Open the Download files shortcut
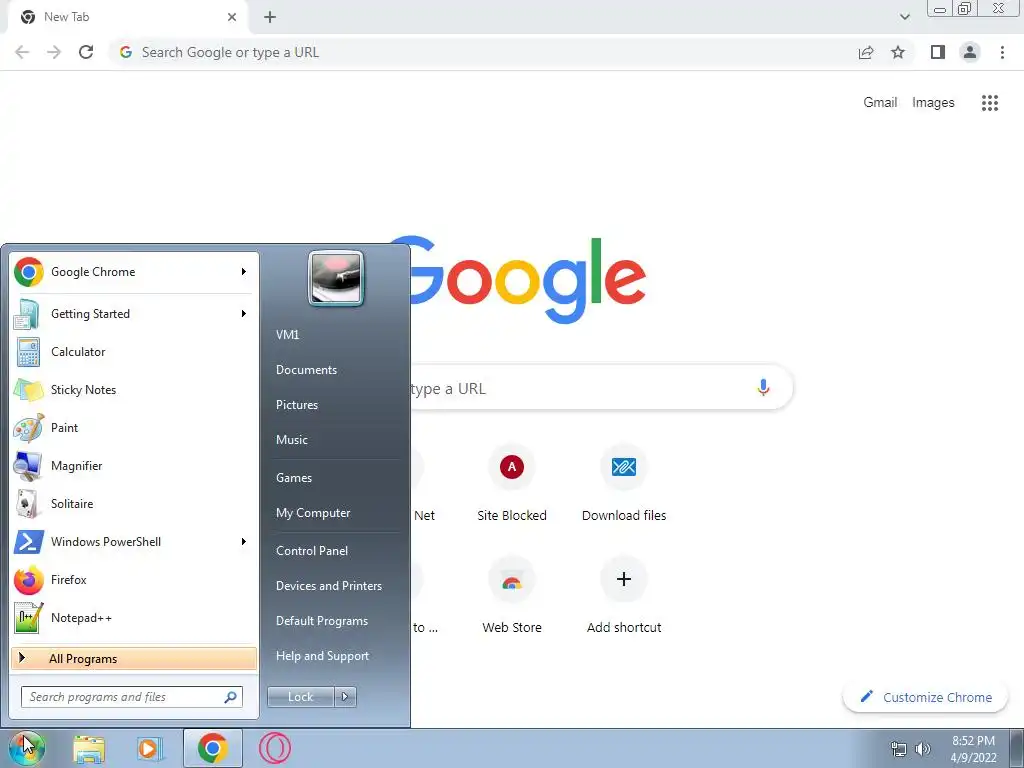 (x=624, y=483)
